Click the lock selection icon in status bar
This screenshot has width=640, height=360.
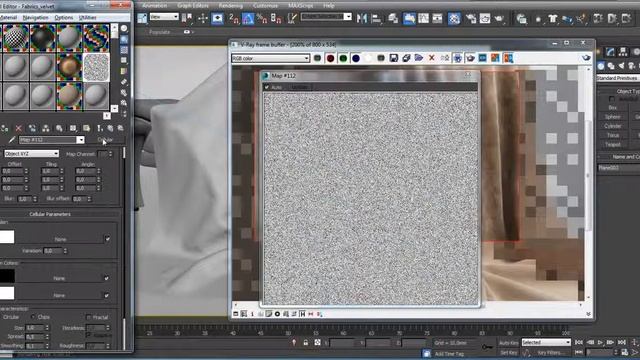point(305,343)
